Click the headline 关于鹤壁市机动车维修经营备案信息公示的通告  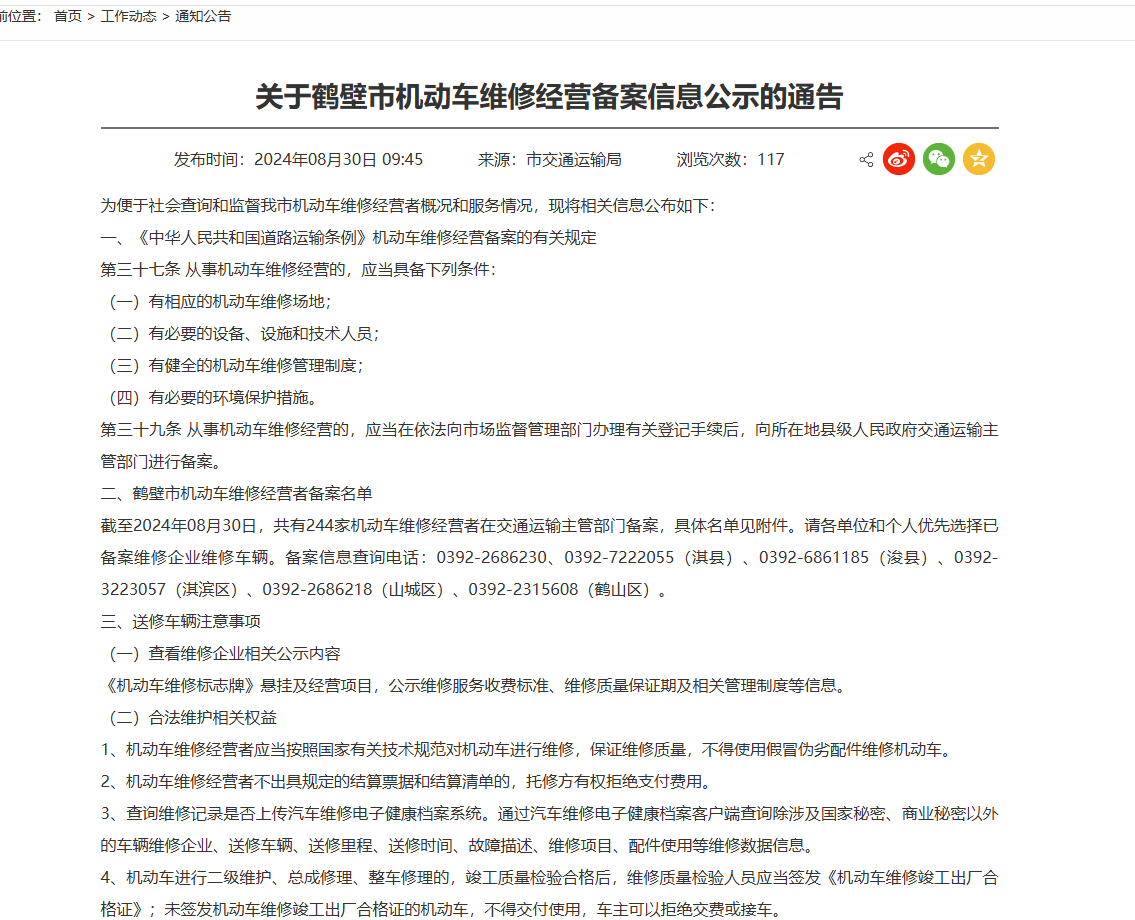click(x=549, y=97)
